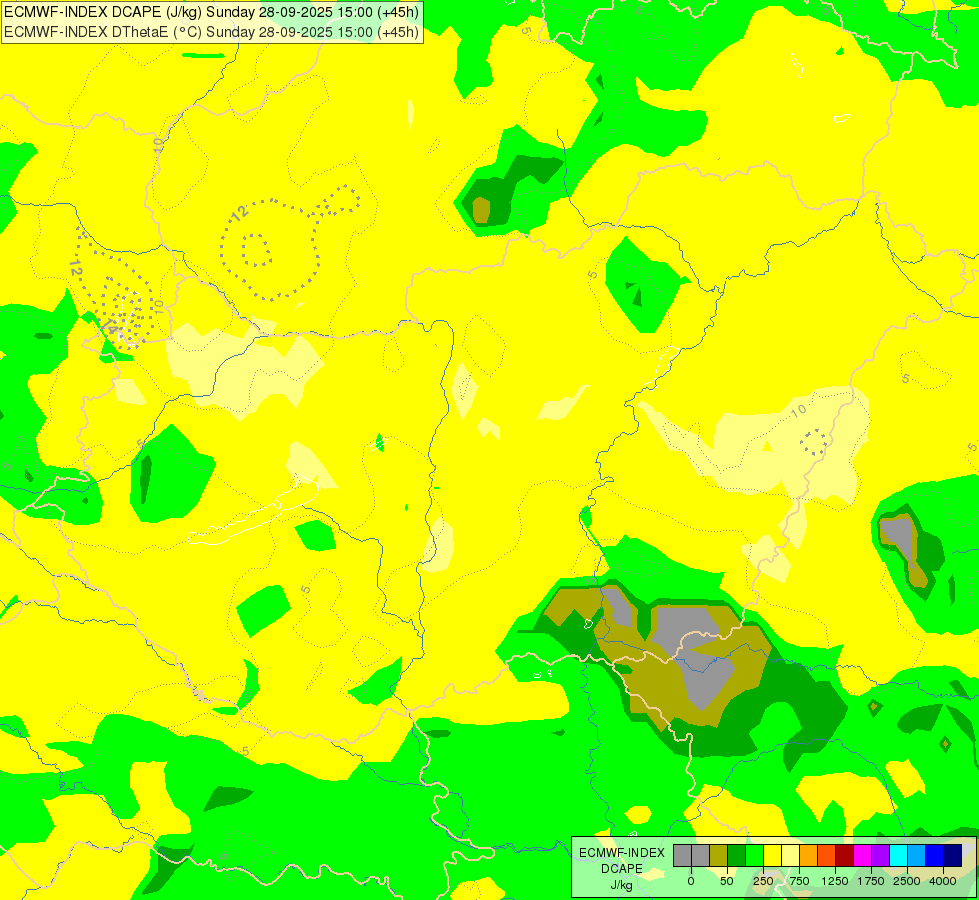The width and height of the screenshot is (979, 900).
Task: Click the orange swatch in the legend
Action: point(809,855)
